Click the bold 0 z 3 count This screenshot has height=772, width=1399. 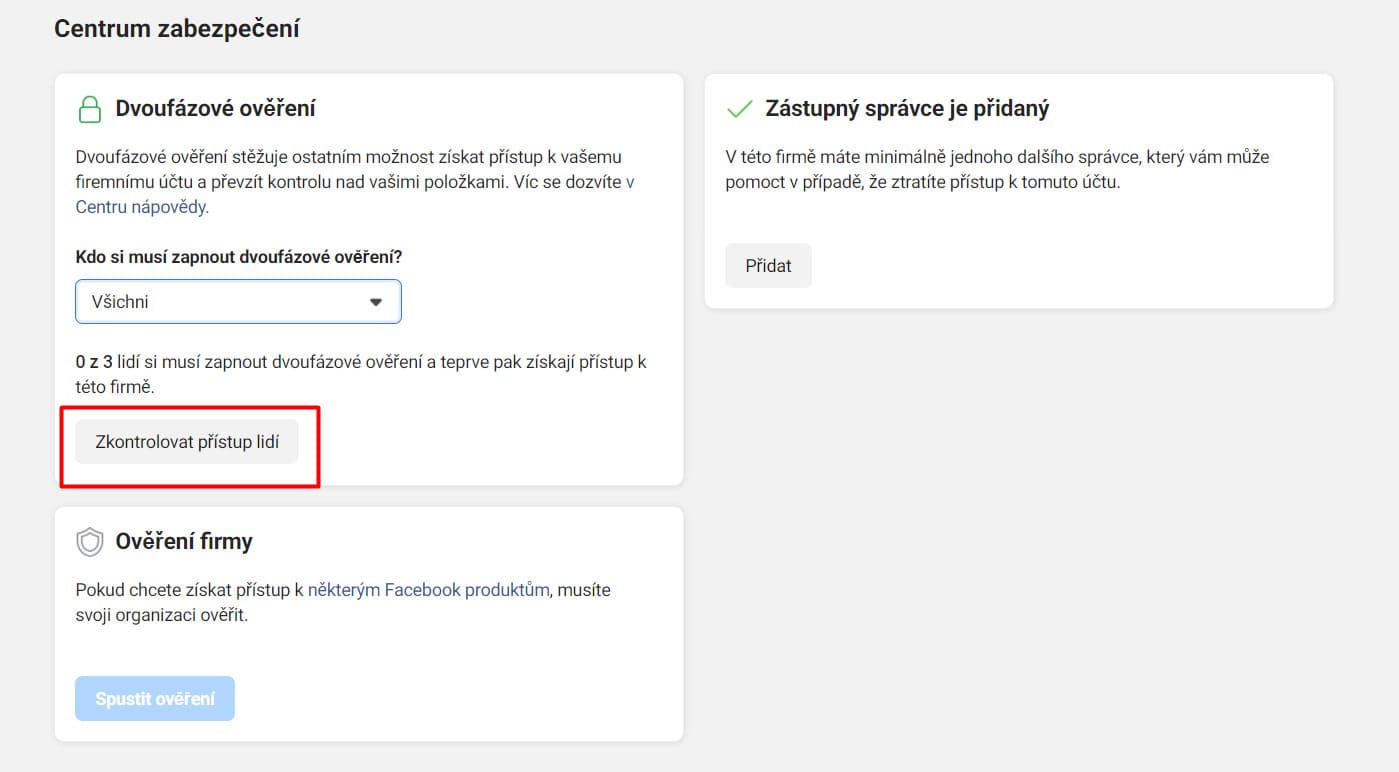pyautogui.click(x=93, y=362)
